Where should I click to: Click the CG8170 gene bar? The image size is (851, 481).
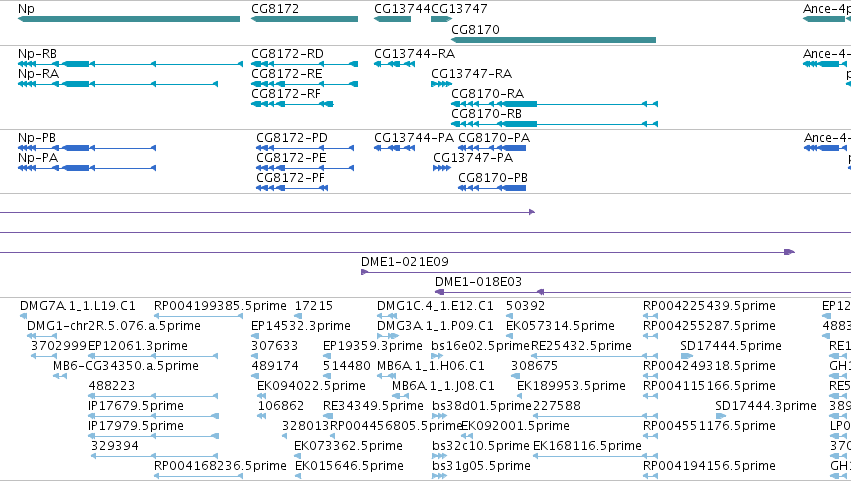[553, 40]
